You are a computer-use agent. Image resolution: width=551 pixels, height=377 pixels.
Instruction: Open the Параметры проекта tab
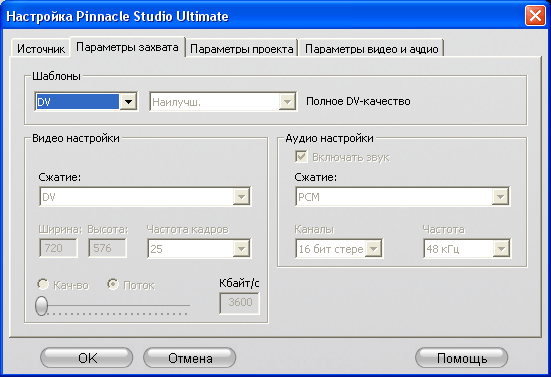coord(242,48)
